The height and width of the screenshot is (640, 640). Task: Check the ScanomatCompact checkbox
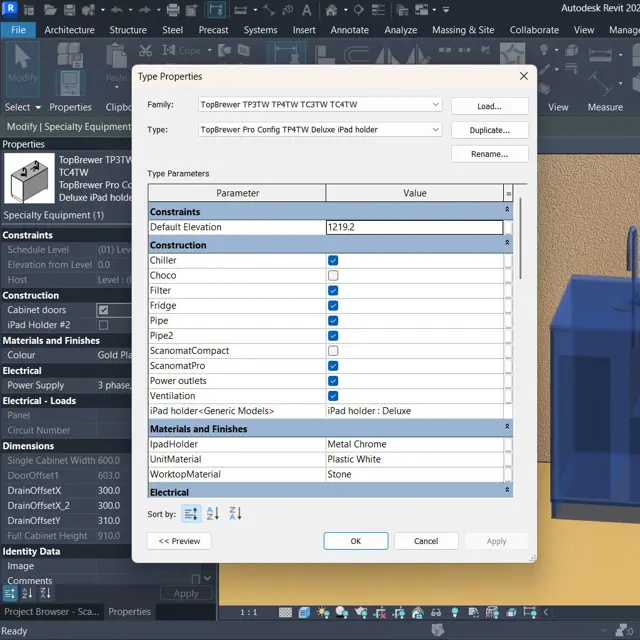[x=333, y=351]
